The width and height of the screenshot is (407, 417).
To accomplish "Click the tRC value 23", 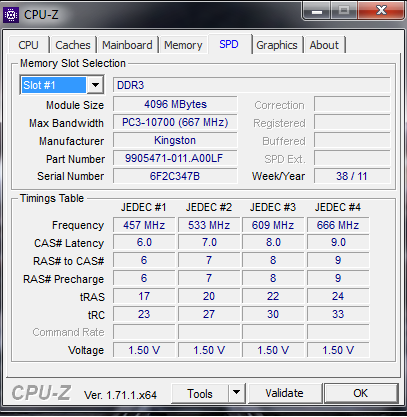I will (x=144, y=314).
